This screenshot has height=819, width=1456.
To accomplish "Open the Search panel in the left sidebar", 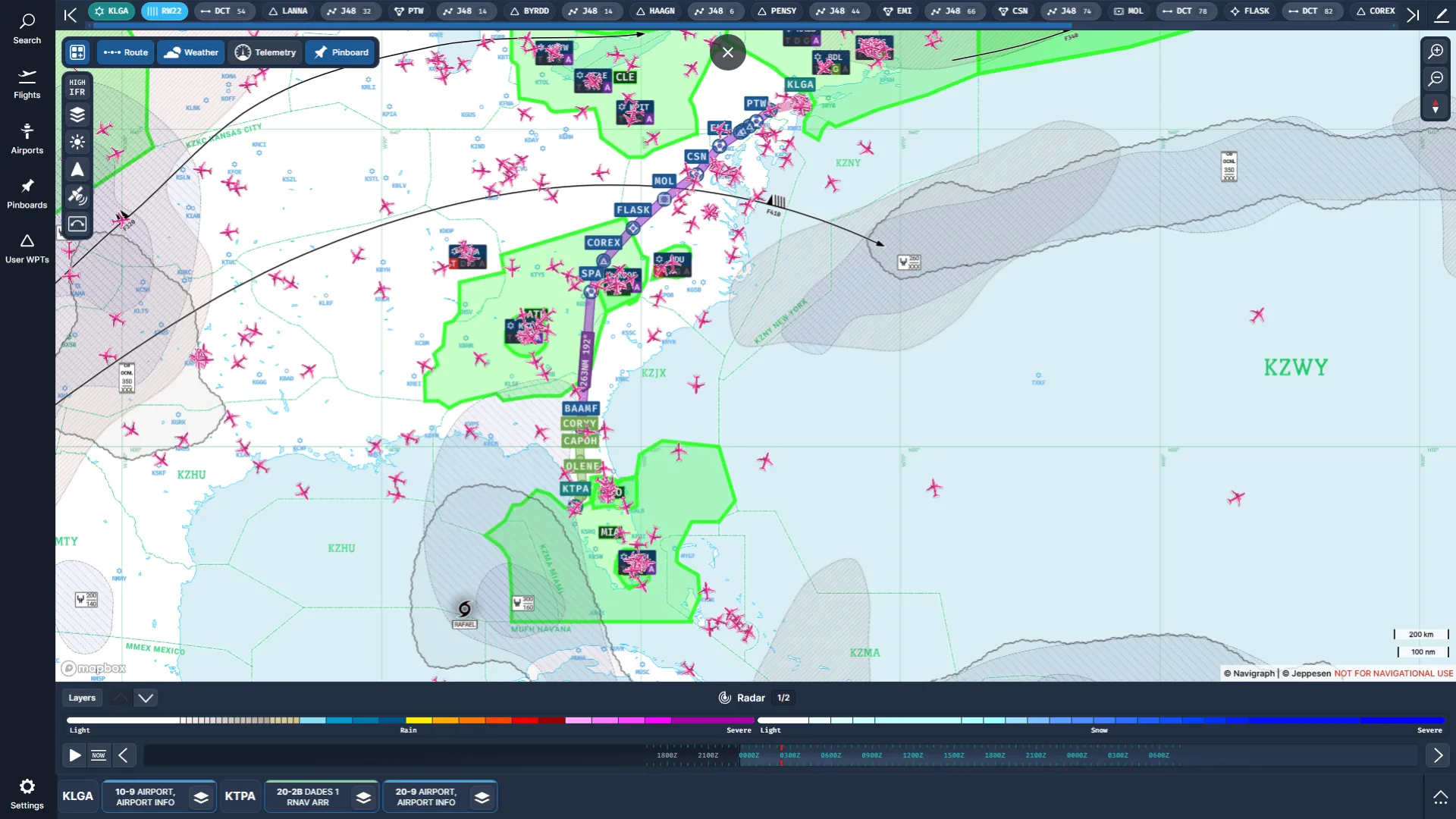I will click(27, 29).
